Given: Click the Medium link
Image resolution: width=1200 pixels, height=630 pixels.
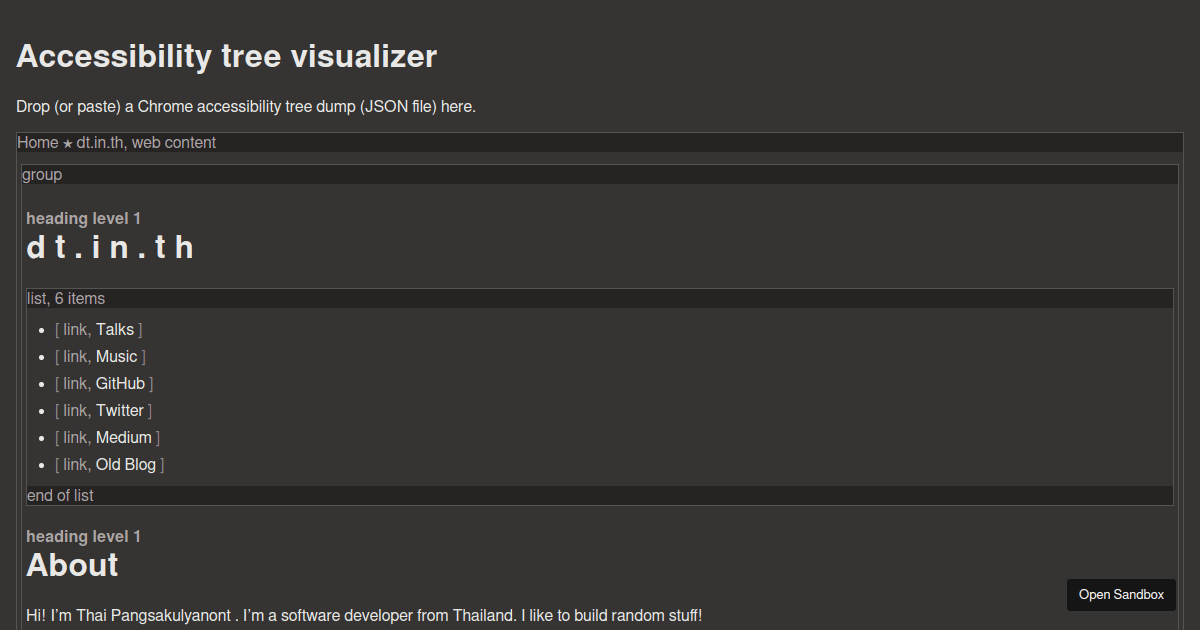Looking at the screenshot, I should pos(123,437).
